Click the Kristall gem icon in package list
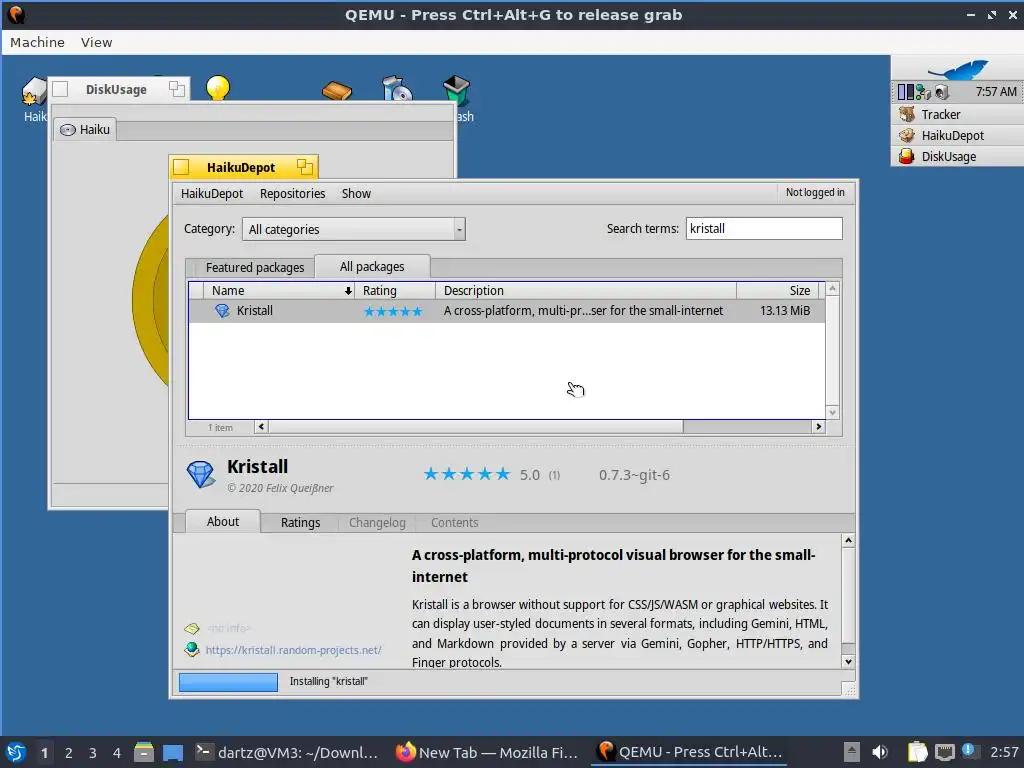 point(222,311)
